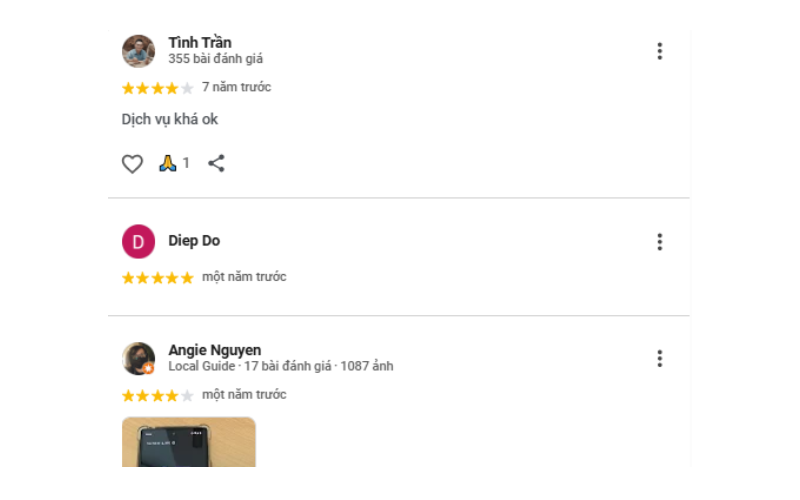The height and width of the screenshot is (500, 800).
Task: Open more options menu for Diep Do's review
Action: click(659, 241)
